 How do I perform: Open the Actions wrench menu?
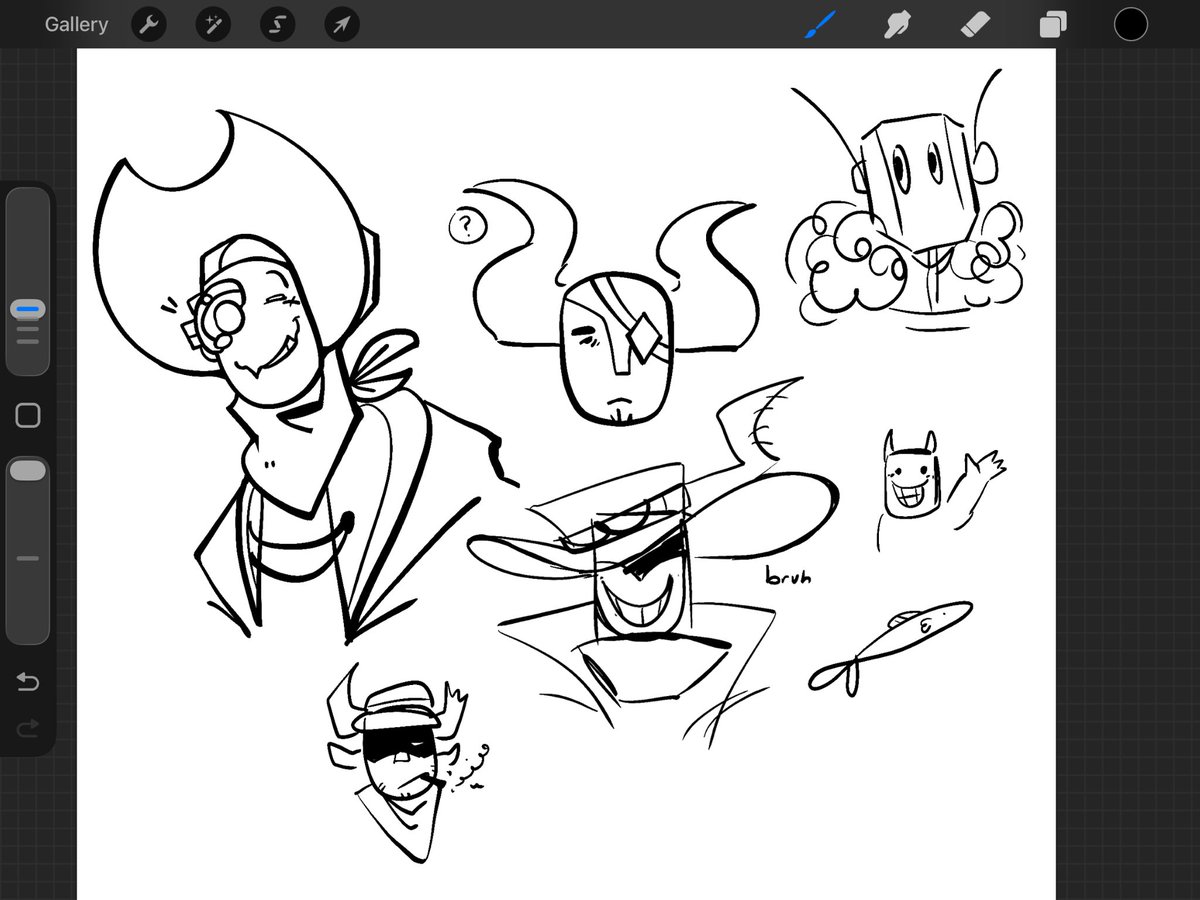pyautogui.click(x=149, y=25)
